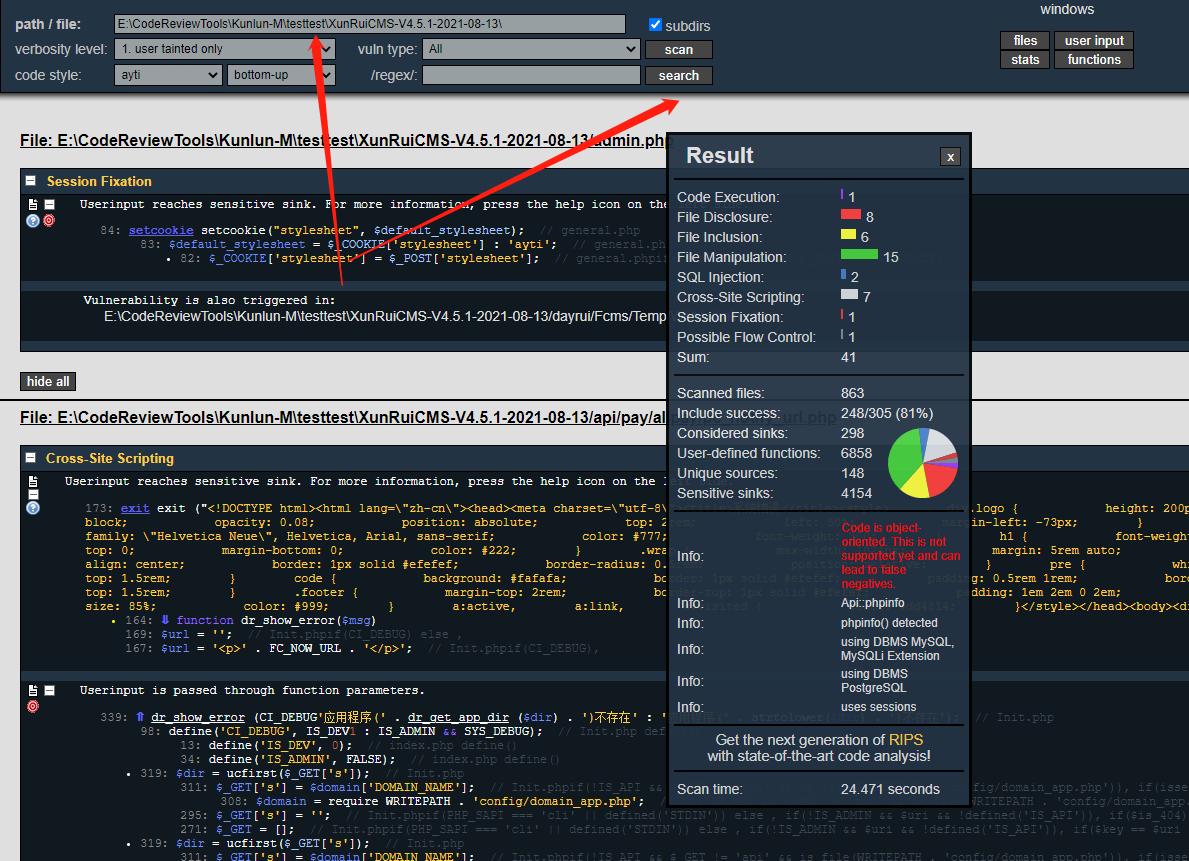Click the Possible Flow Control row label
Viewport: 1189px width, 861px height.
point(746,337)
